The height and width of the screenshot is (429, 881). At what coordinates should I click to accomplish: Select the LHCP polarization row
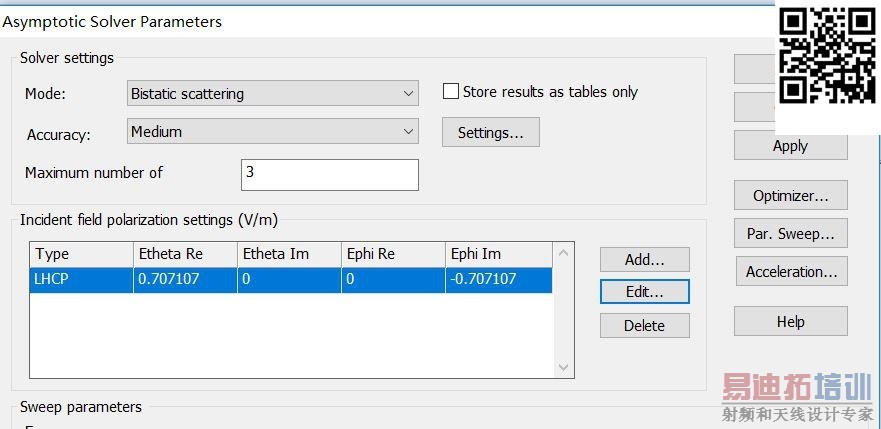290,280
